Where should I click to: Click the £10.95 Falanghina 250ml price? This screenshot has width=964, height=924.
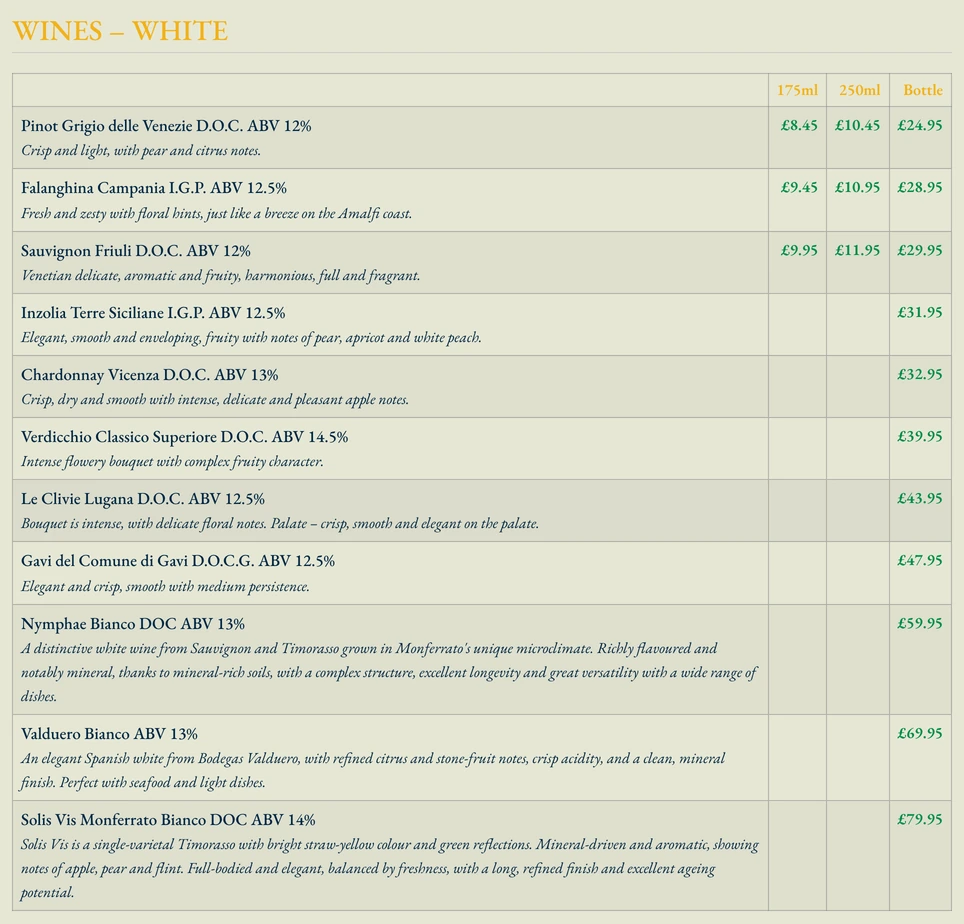point(857,188)
